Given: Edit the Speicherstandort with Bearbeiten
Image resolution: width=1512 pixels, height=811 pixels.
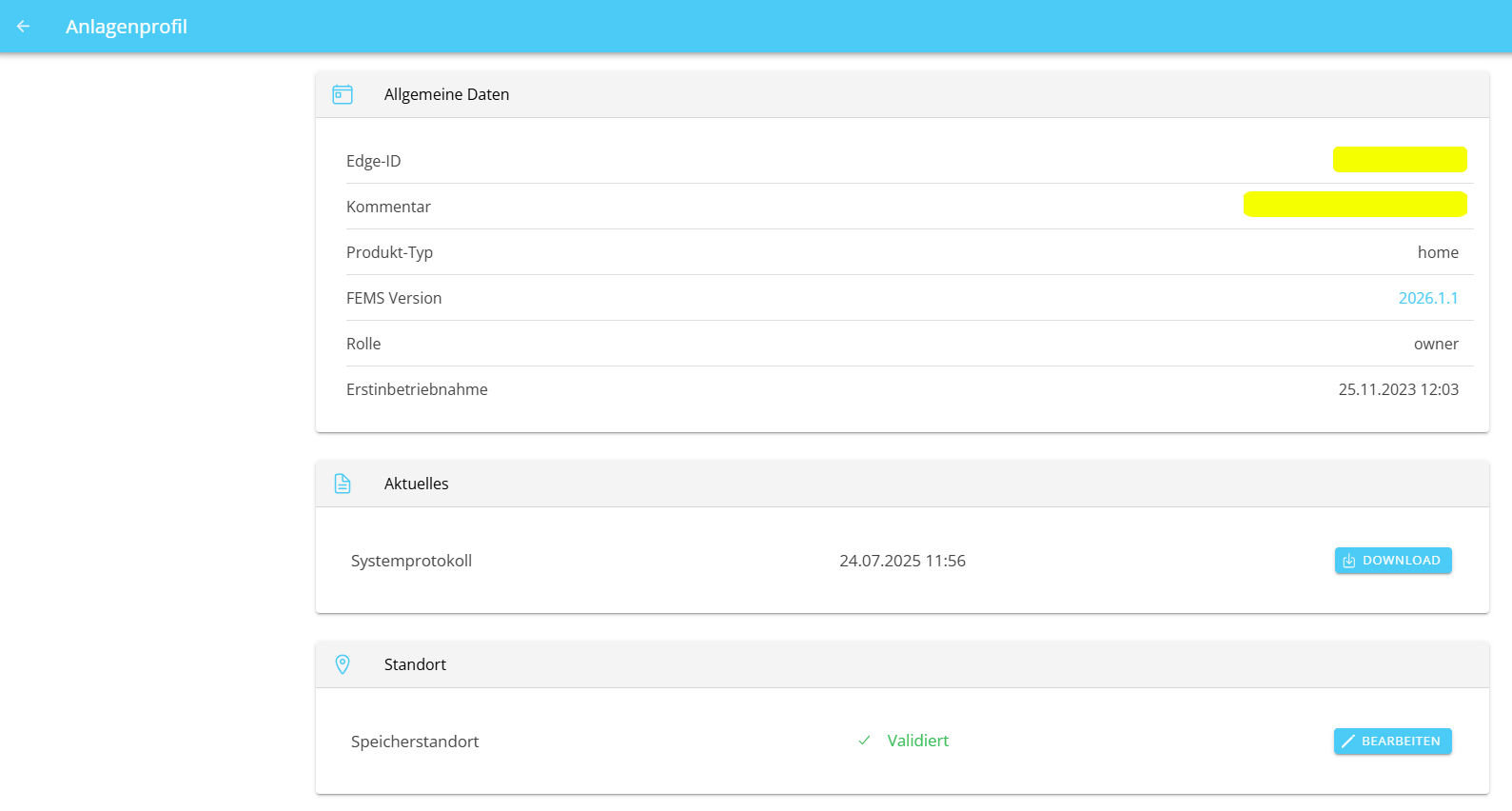Looking at the screenshot, I should point(1393,742).
